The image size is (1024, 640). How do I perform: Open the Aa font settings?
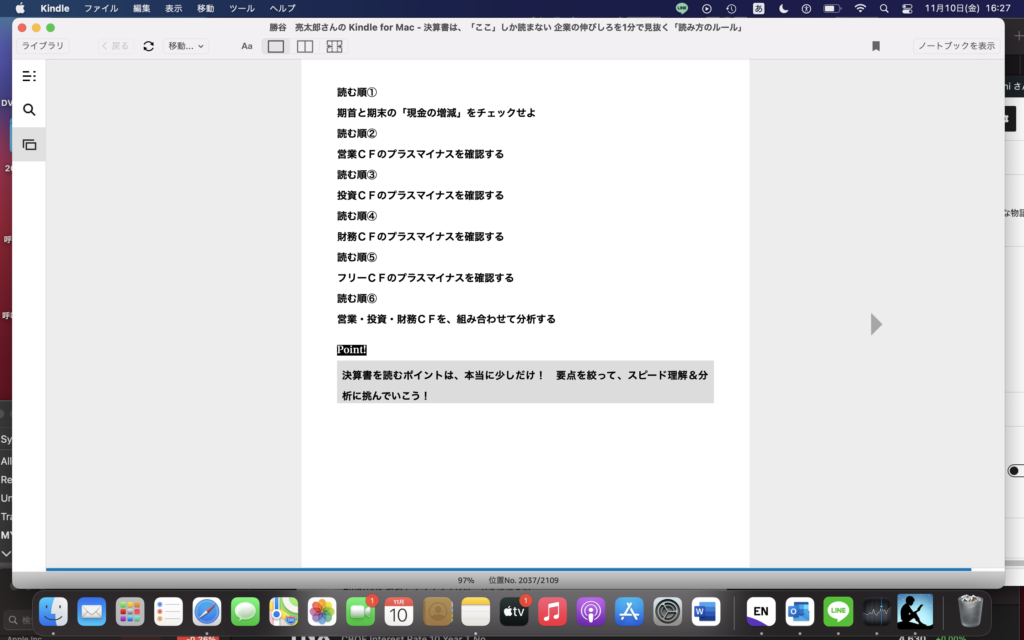point(247,46)
